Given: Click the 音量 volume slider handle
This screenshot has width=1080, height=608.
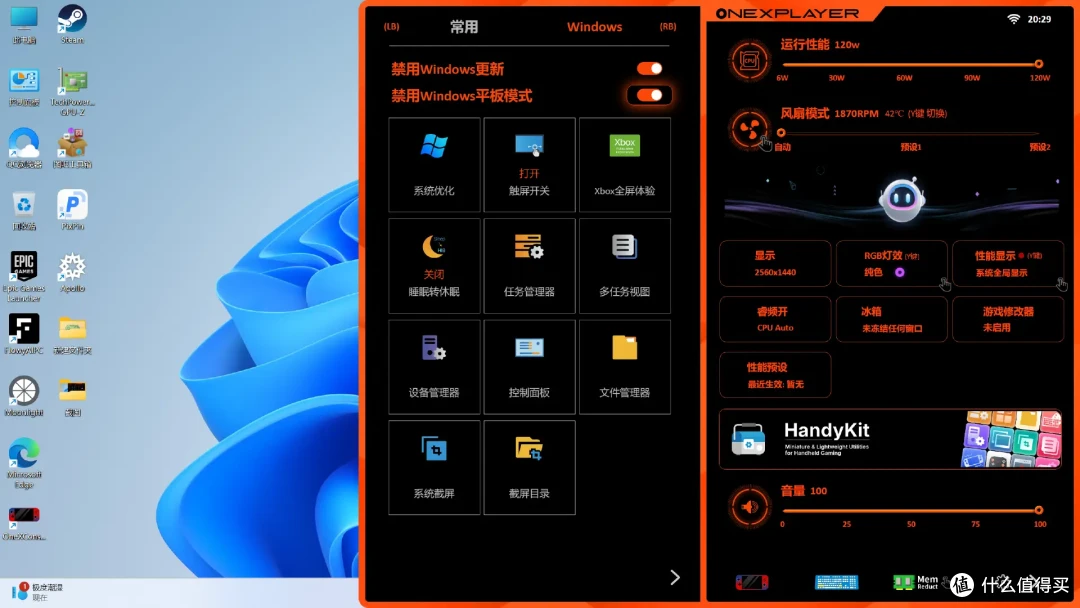Looking at the screenshot, I should tap(1038, 510).
